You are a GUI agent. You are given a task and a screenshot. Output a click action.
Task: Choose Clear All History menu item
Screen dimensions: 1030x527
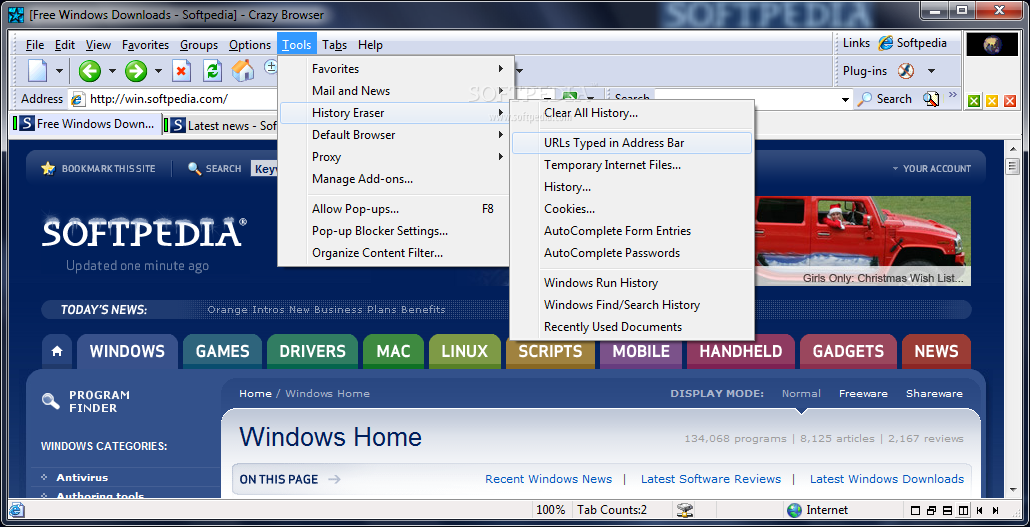[632, 113]
